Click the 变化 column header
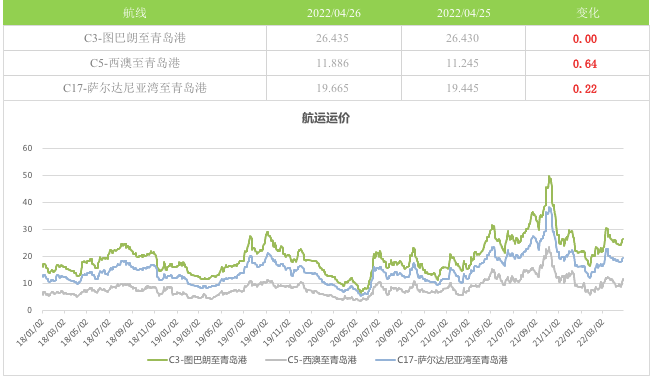Image resolution: width=654 pixels, height=386 pixels. point(588,13)
